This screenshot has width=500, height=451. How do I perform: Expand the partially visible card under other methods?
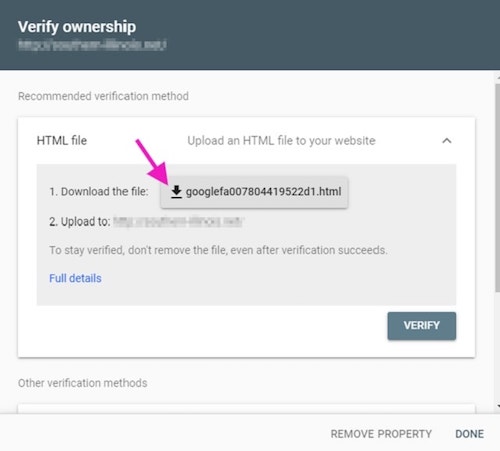pos(246,409)
